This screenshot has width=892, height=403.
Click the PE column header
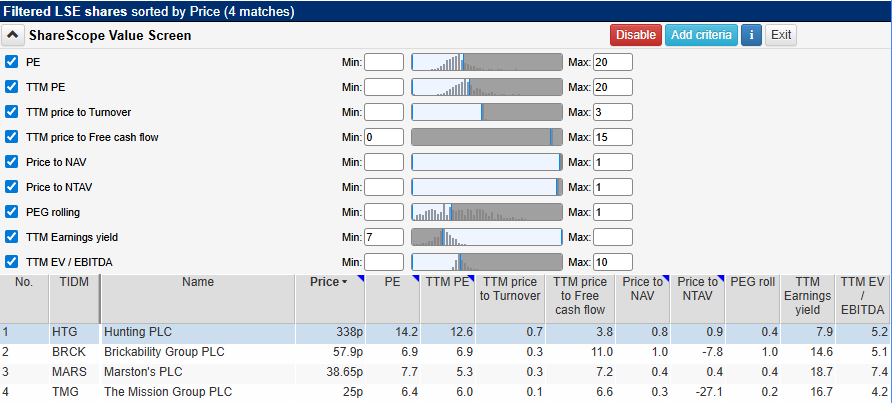click(393, 299)
